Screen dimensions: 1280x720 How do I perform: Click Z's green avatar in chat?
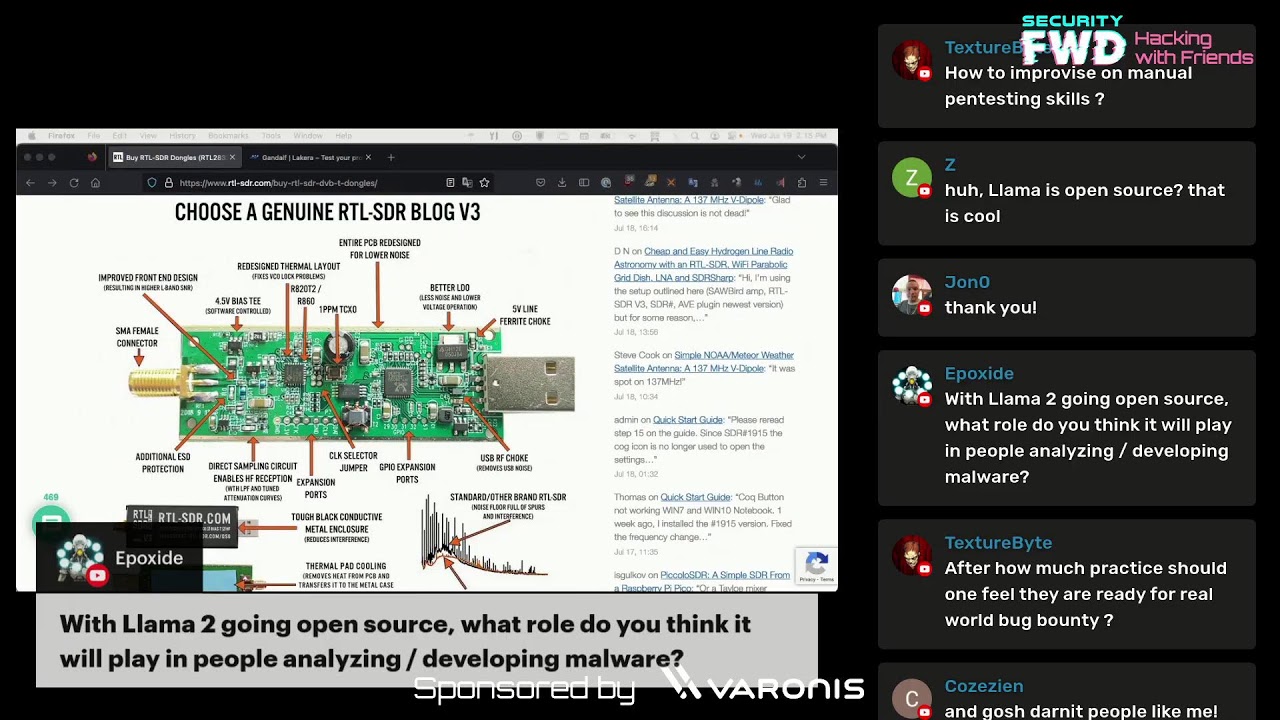pos(911,178)
